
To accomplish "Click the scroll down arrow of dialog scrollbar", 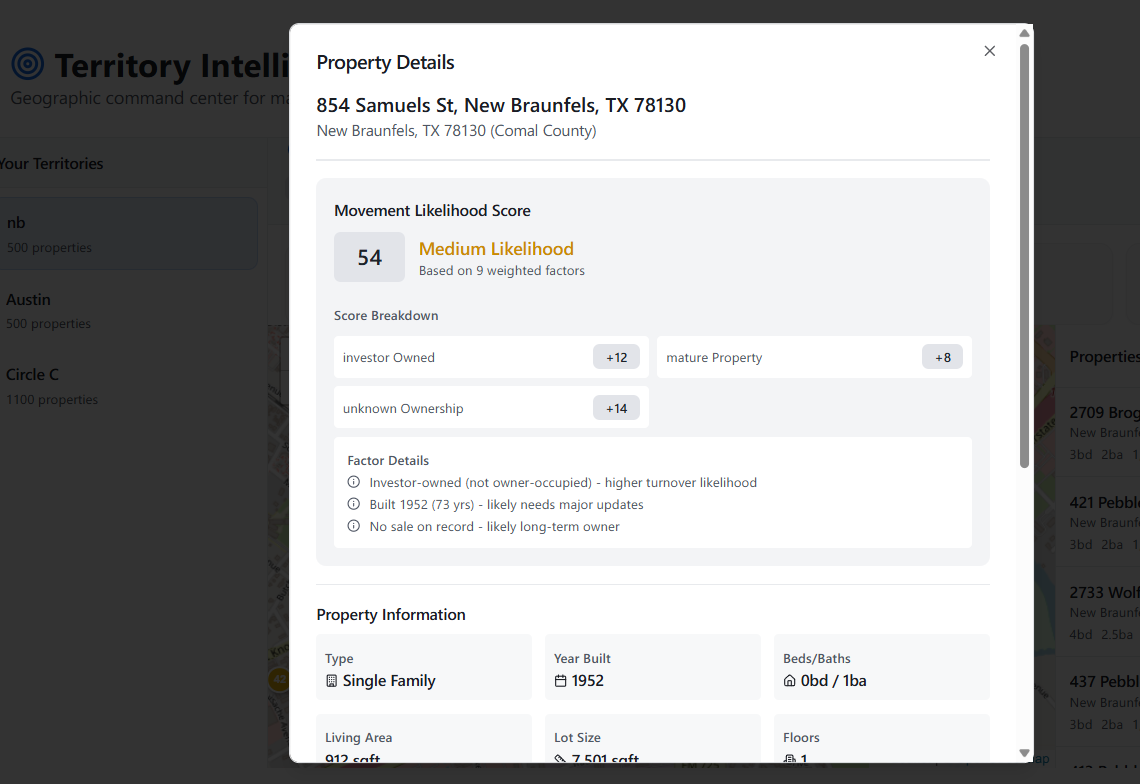I will 1024,753.
